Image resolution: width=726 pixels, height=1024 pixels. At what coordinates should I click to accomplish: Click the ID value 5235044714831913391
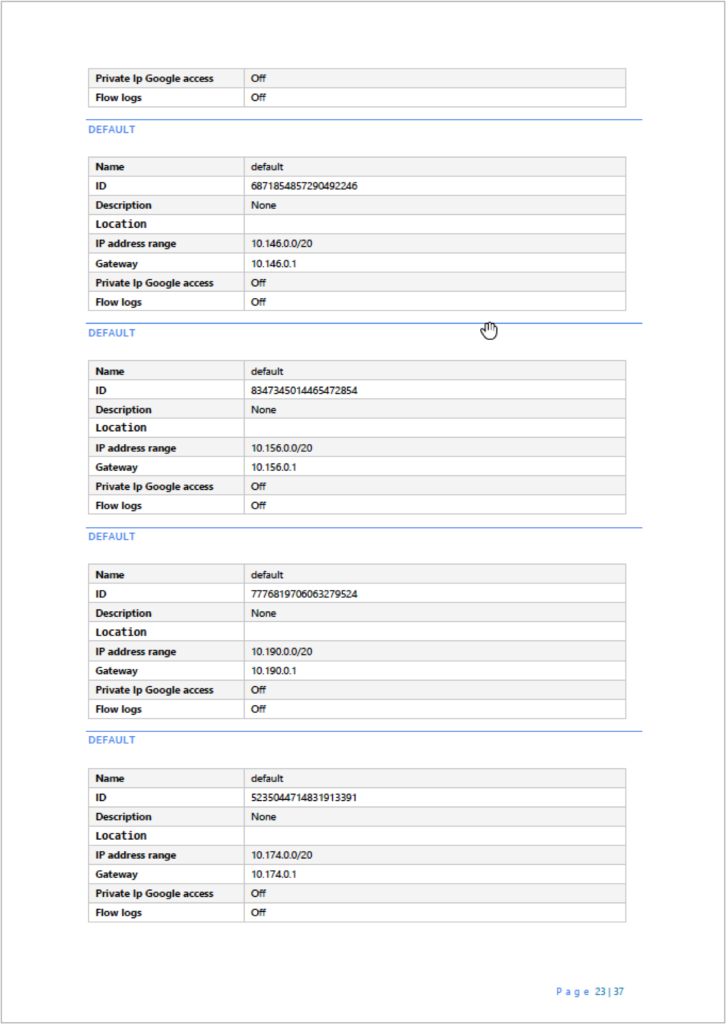click(304, 798)
